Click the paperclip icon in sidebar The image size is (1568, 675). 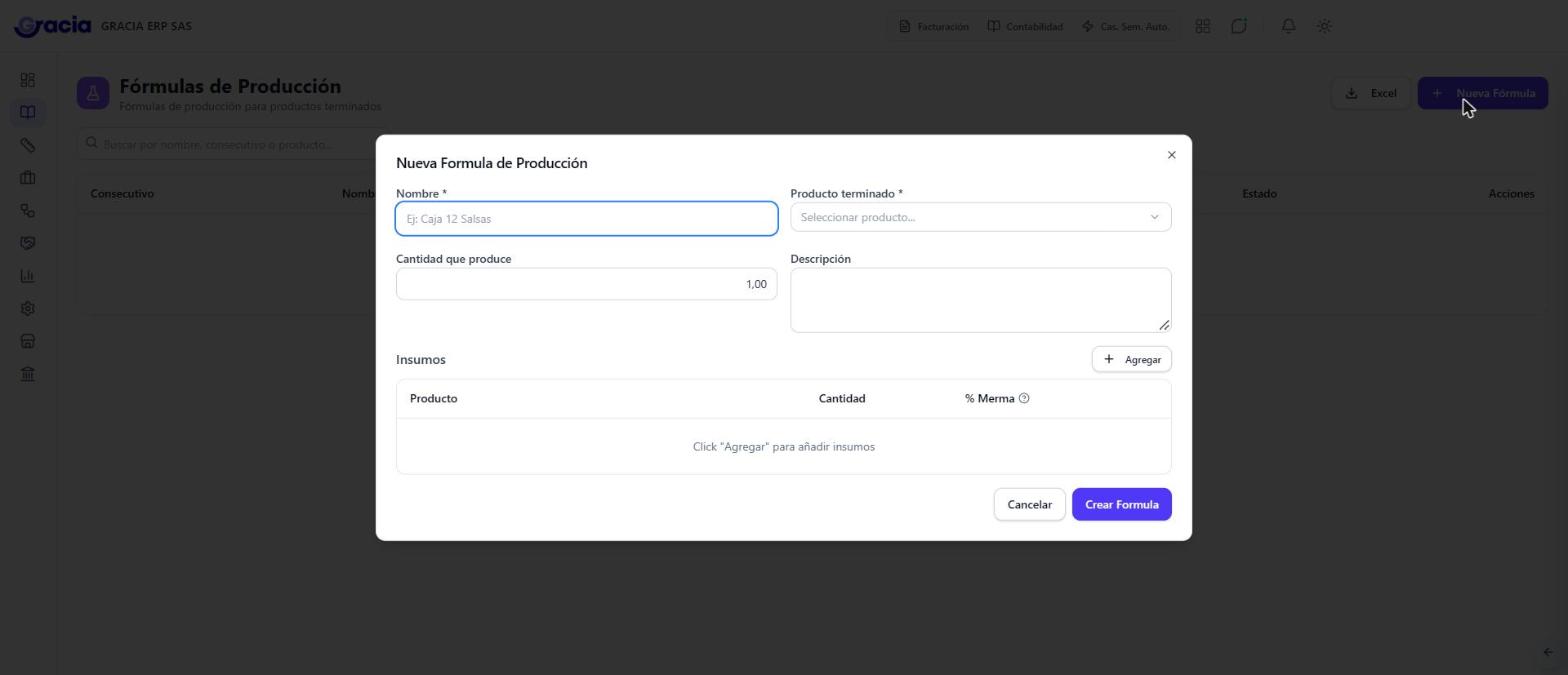pos(28,145)
